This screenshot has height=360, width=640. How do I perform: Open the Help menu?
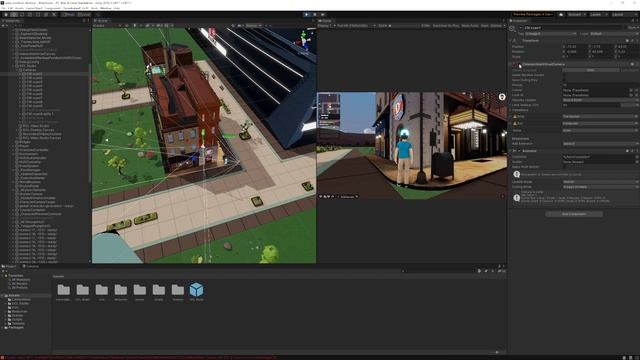pos(116,8)
